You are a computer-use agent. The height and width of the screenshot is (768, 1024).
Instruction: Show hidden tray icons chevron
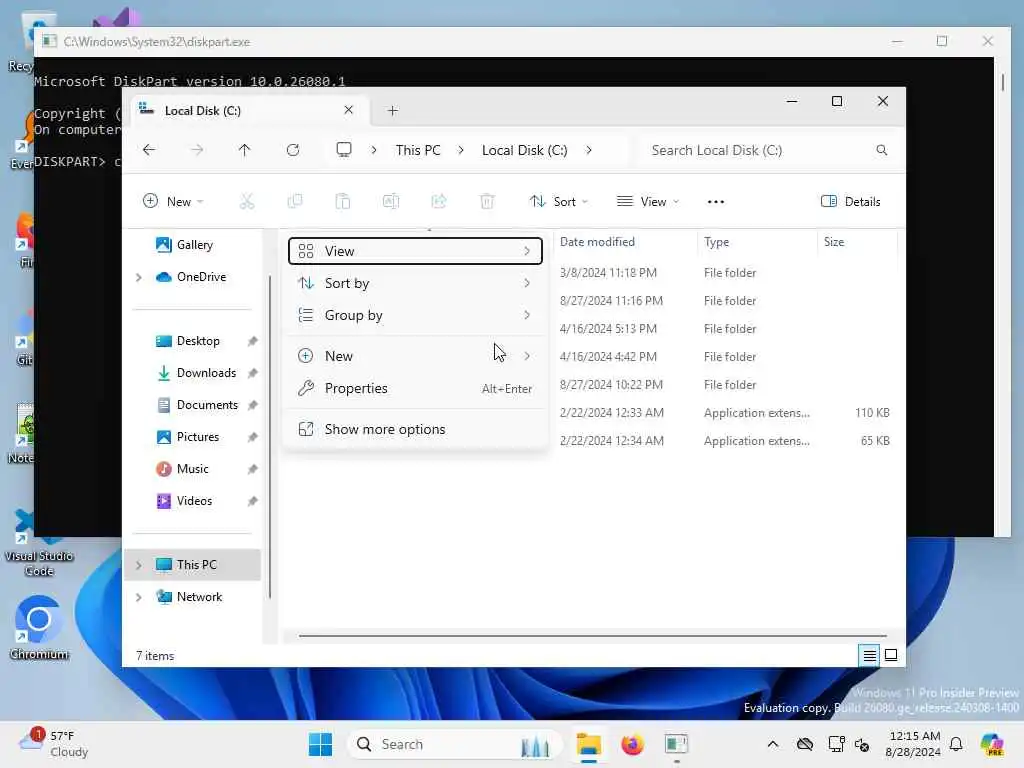pos(773,744)
